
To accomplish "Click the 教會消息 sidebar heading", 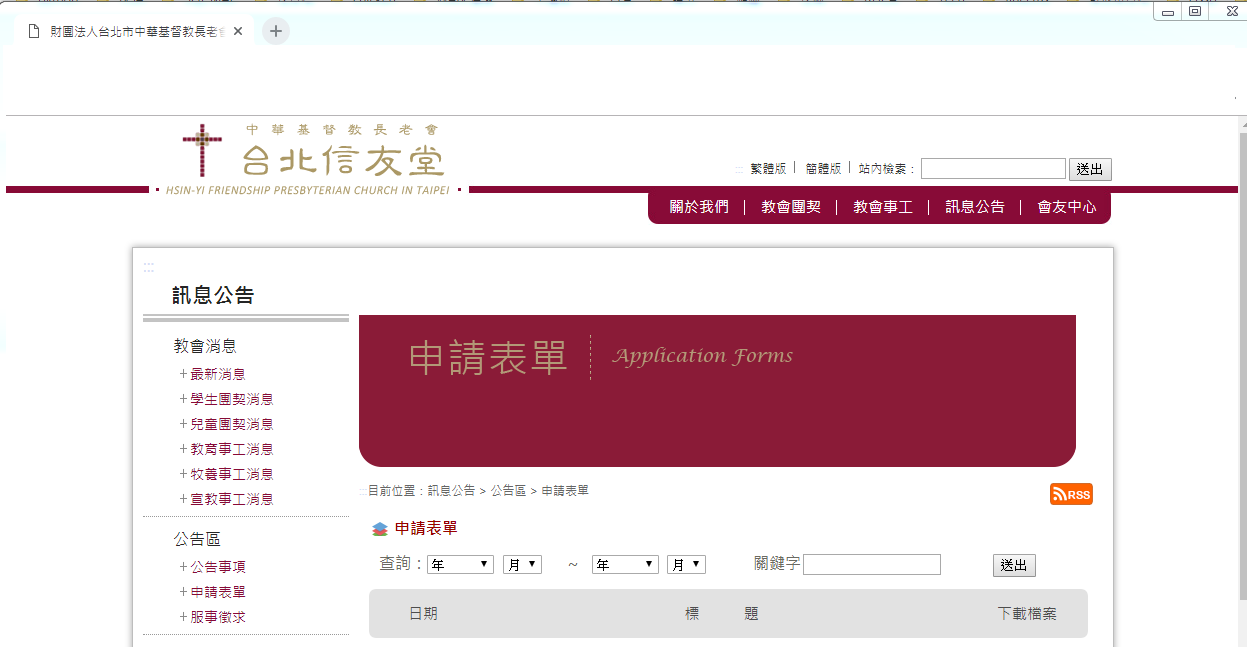I will 205,346.
